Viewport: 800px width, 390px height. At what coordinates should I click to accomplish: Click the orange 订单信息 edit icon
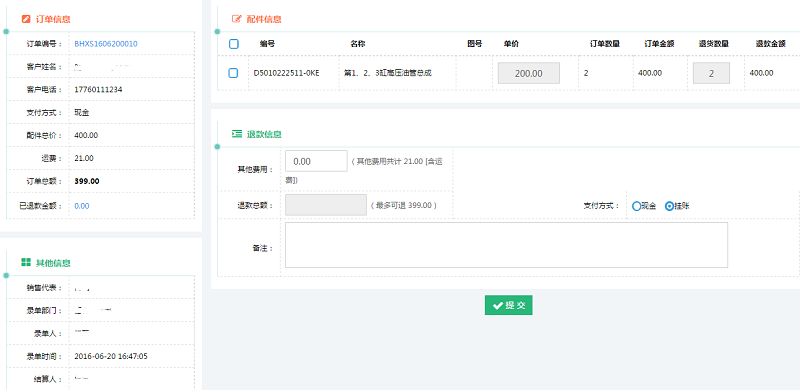click(26, 19)
